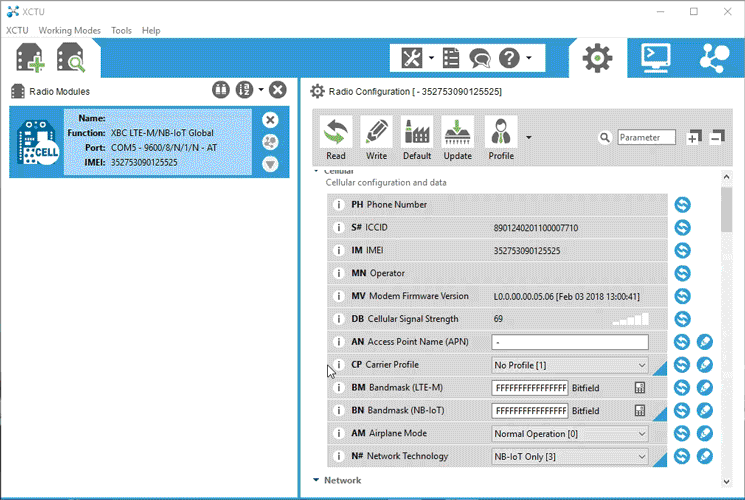
Task: Open BM Bandmask bitfield calculator
Action: pyautogui.click(x=640, y=388)
